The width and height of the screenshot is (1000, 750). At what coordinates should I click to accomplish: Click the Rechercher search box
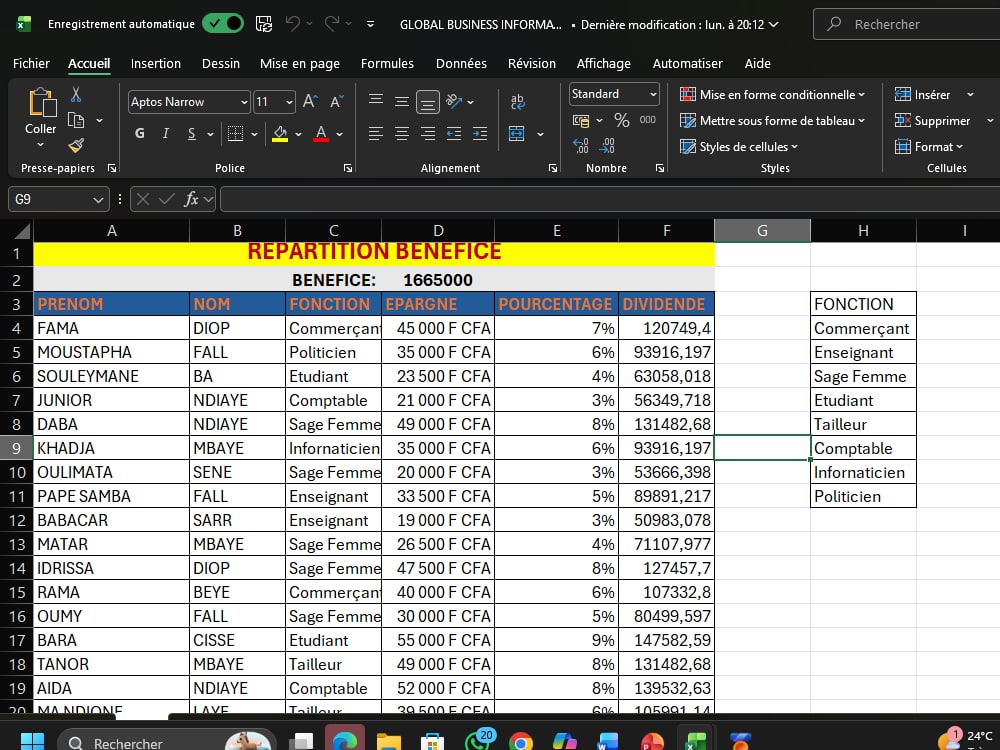click(x=909, y=24)
